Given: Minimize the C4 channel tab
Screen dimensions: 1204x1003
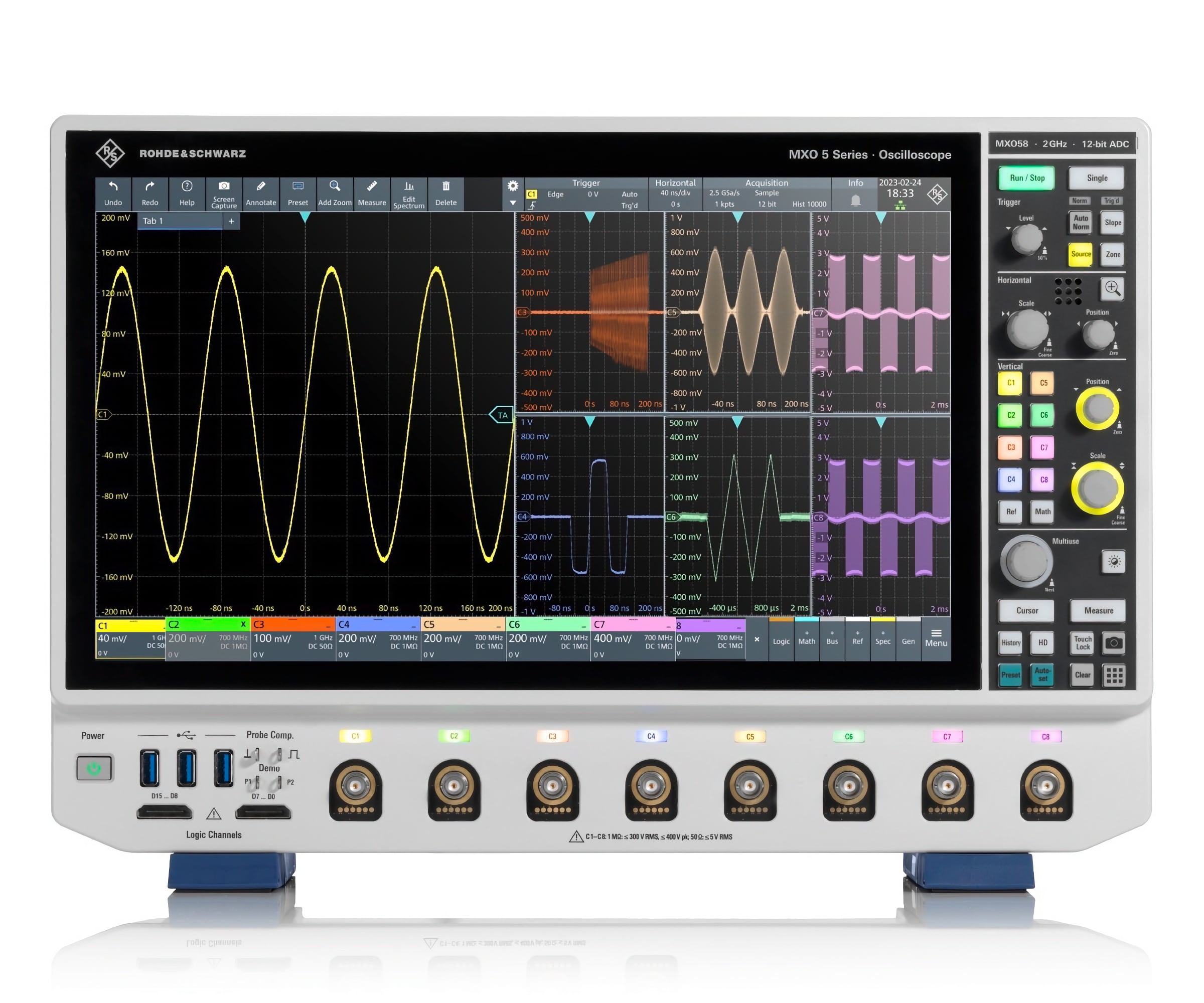Looking at the screenshot, I should click(413, 626).
